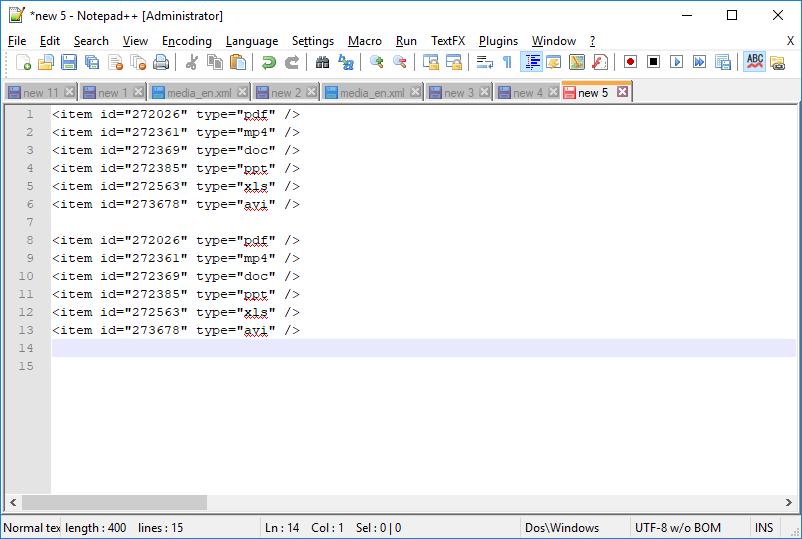Click line number 7 in margin
802x539 pixels.
pyautogui.click(x=30, y=222)
